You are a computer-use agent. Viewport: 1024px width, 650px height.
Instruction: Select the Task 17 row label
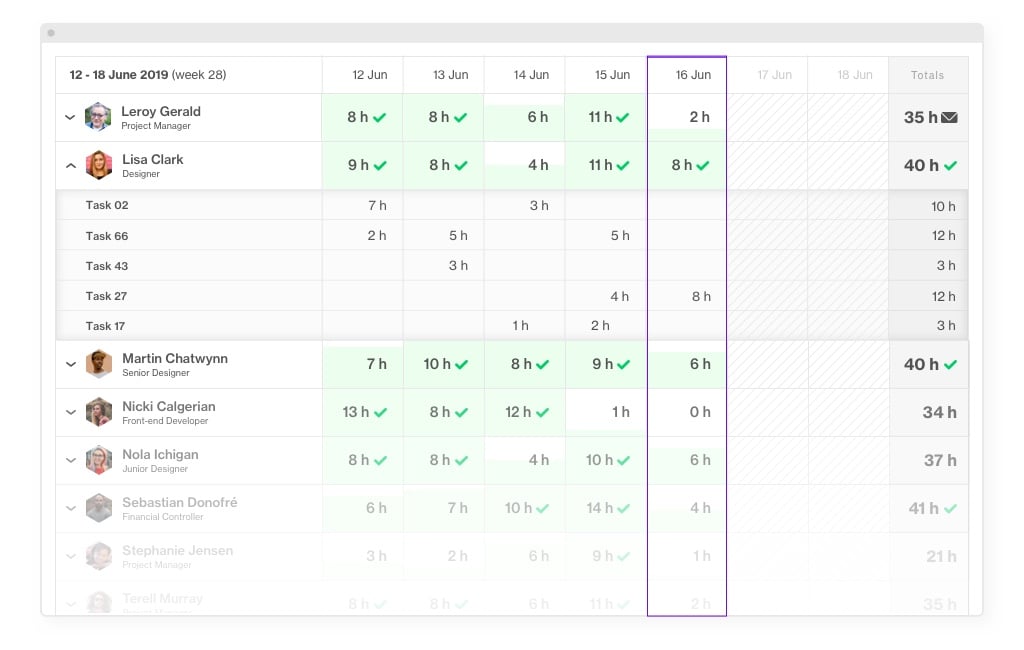point(105,326)
